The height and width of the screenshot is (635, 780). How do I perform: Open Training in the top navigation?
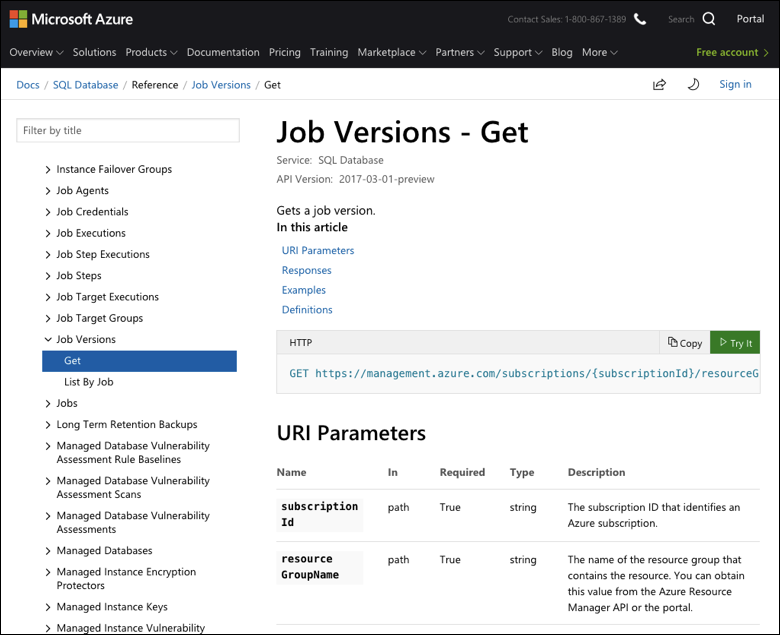329,52
